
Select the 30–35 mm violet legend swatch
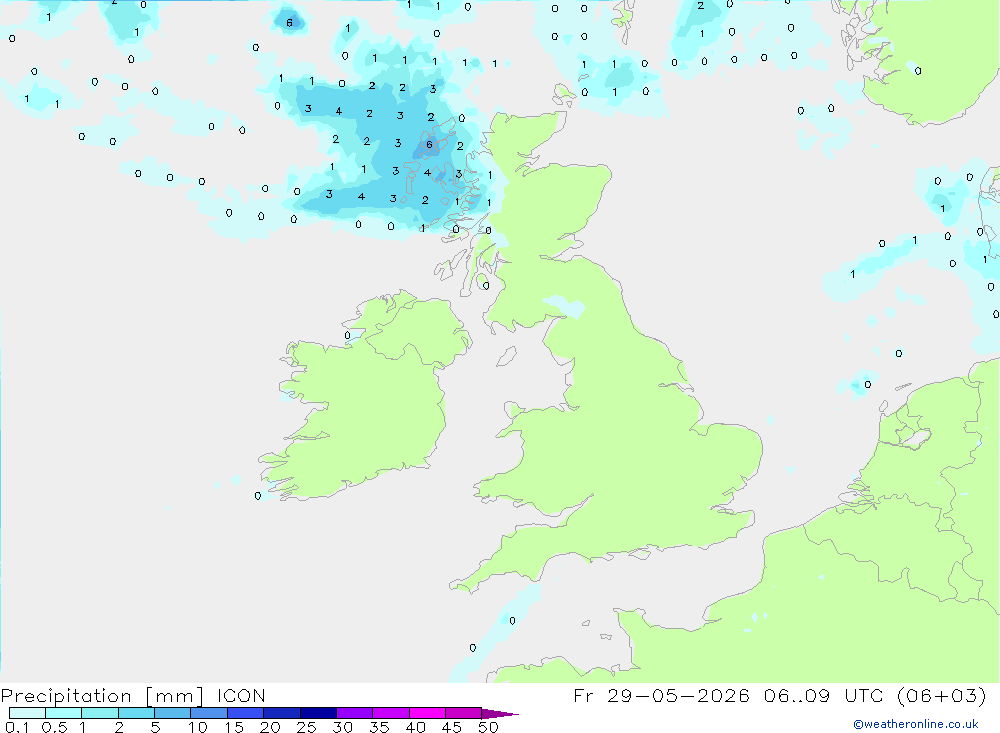[x=355, y=713]
